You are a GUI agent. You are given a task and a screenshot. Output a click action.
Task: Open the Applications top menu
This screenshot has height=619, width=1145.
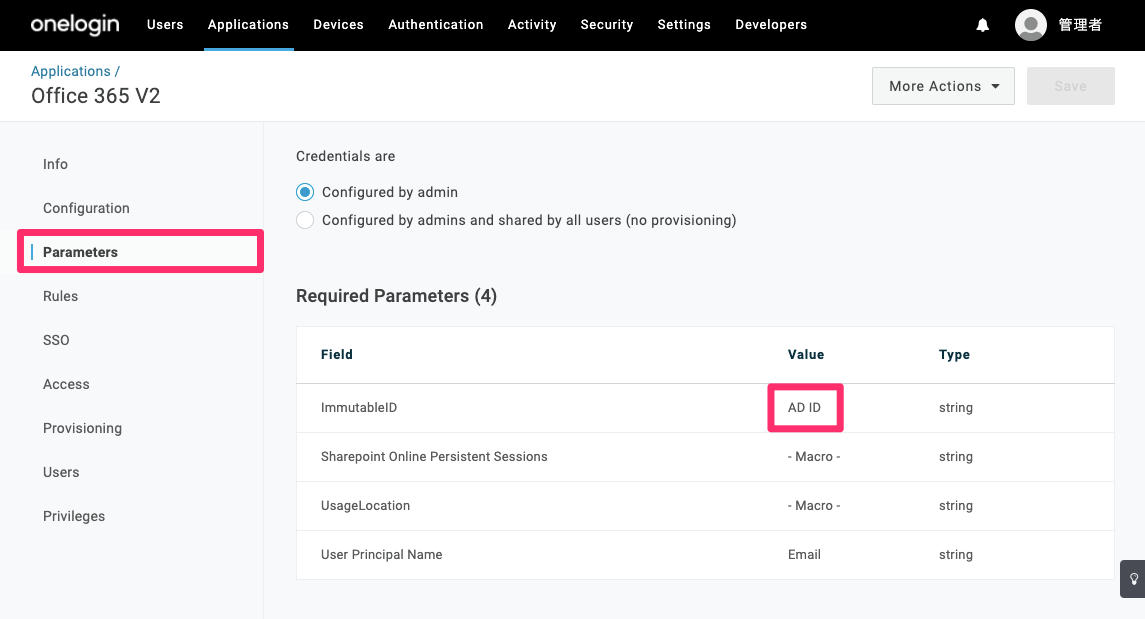(248, 25)
